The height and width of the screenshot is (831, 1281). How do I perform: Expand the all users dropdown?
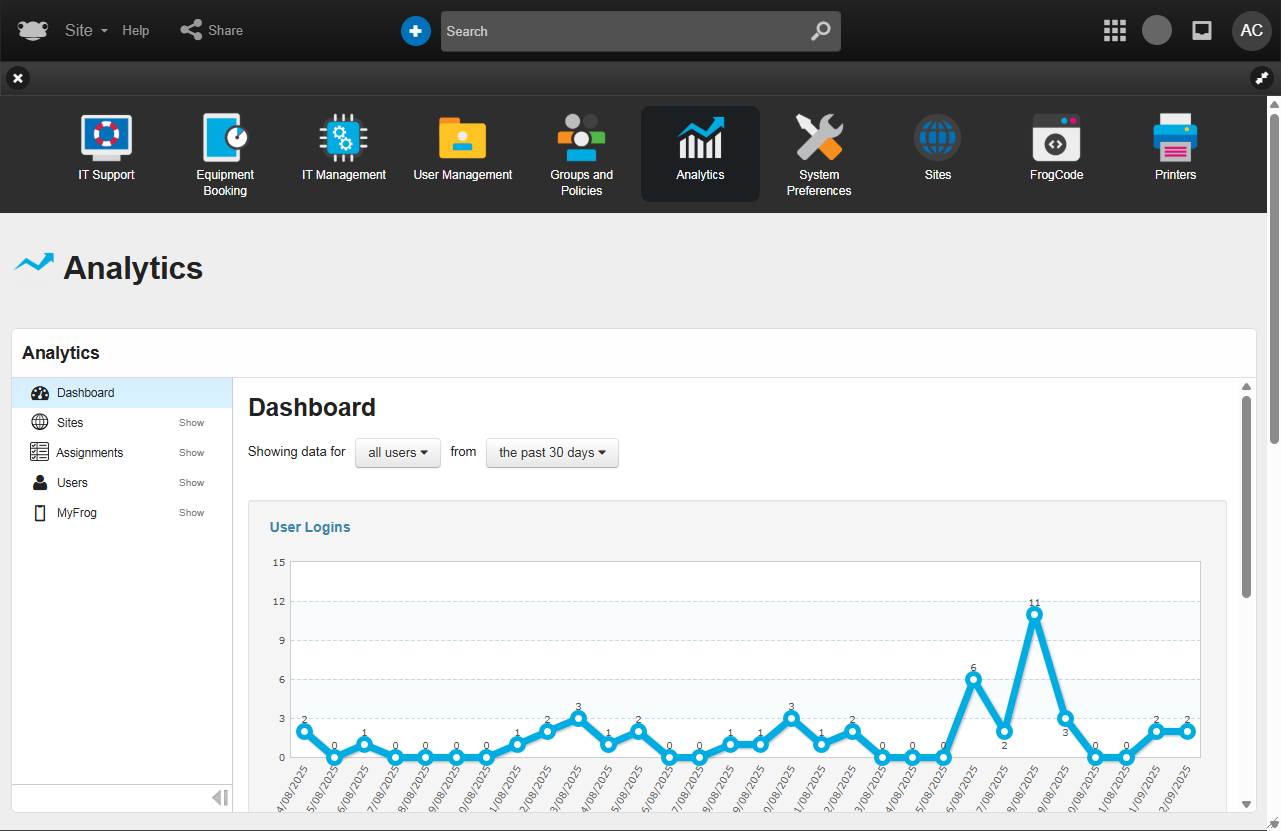click(398, 453)
